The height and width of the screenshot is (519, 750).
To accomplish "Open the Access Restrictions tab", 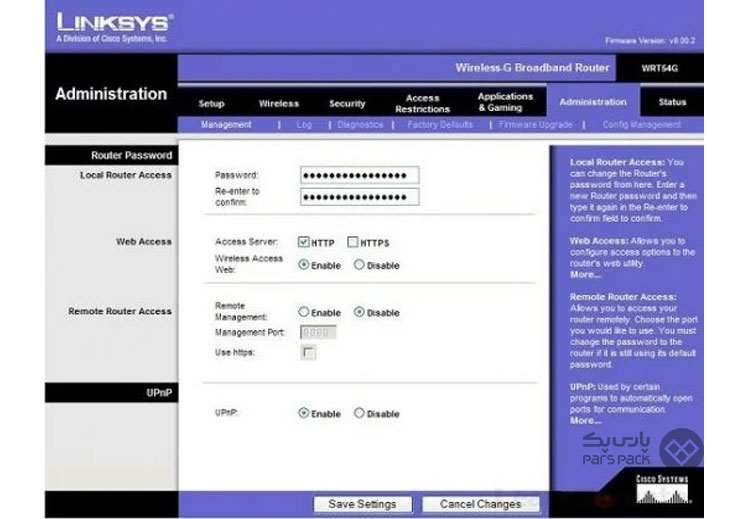I will (422, 103).
